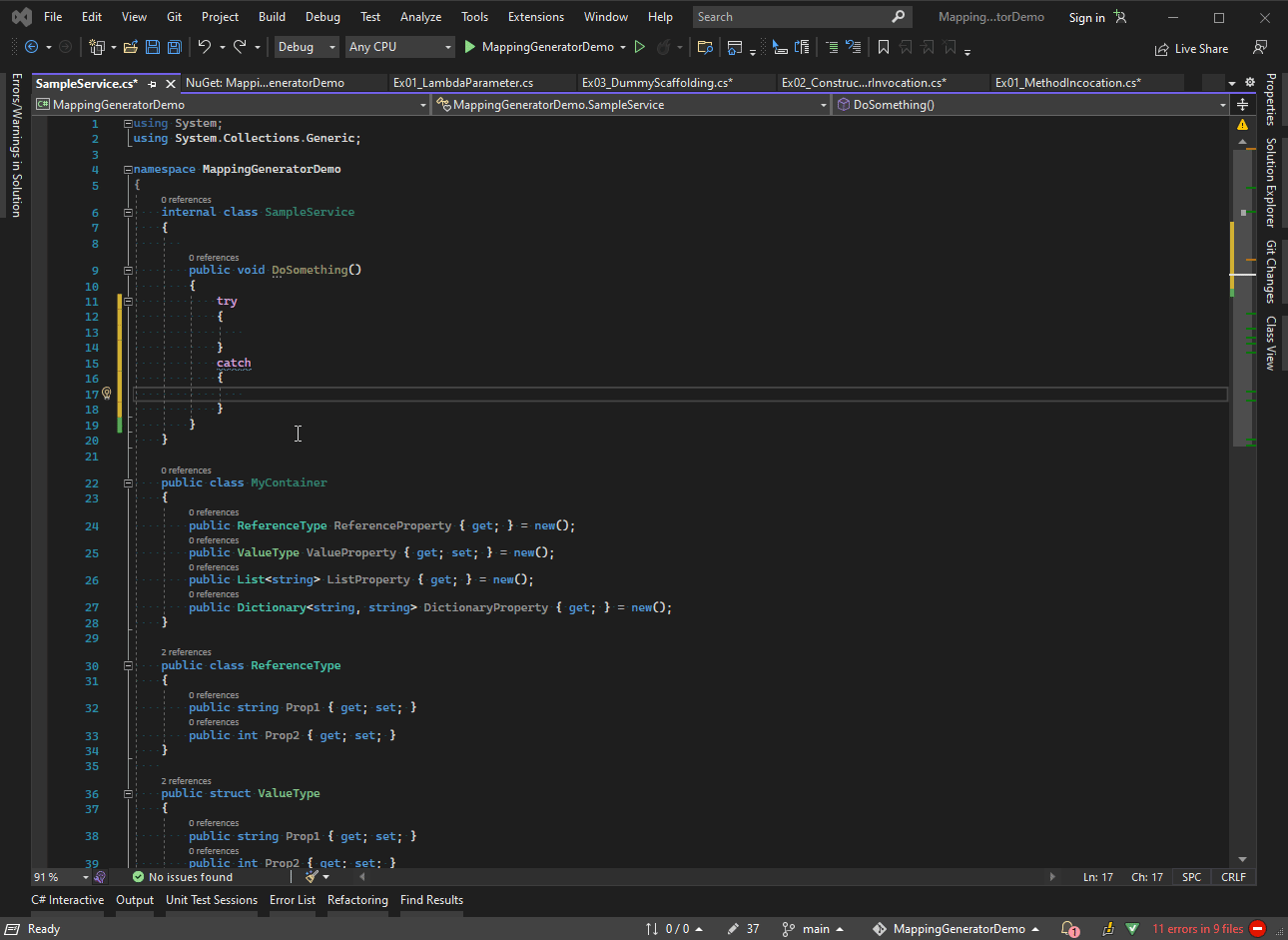Image resolution: width=1288 pixels, height=940 pixels.
Task: Open the File menu
Action: pos(53,17)
